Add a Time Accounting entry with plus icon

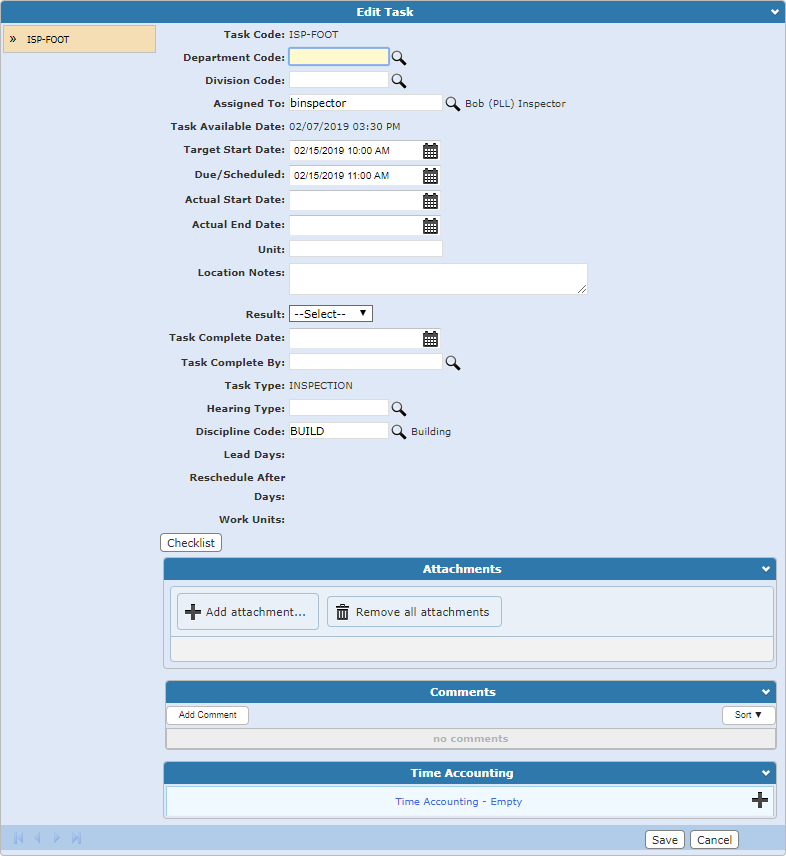pos(760,800)
